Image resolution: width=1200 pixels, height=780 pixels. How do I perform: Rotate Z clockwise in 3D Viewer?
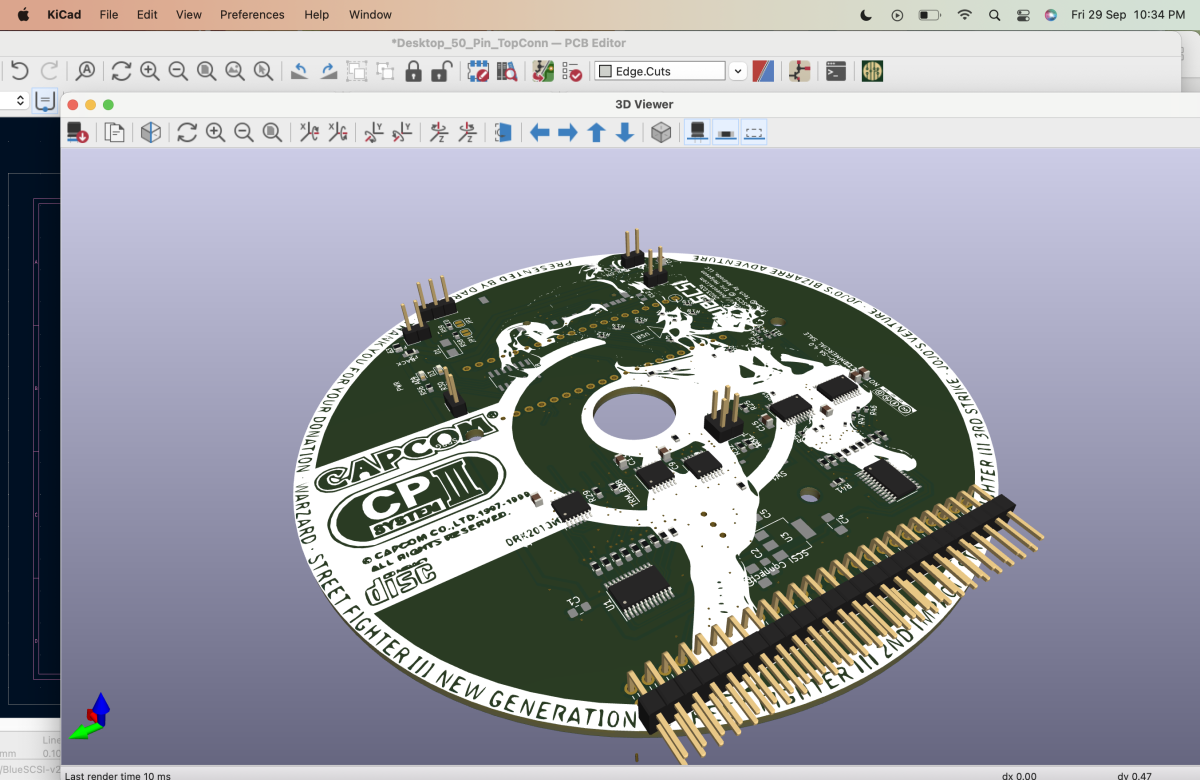click(x=438, y=132)
